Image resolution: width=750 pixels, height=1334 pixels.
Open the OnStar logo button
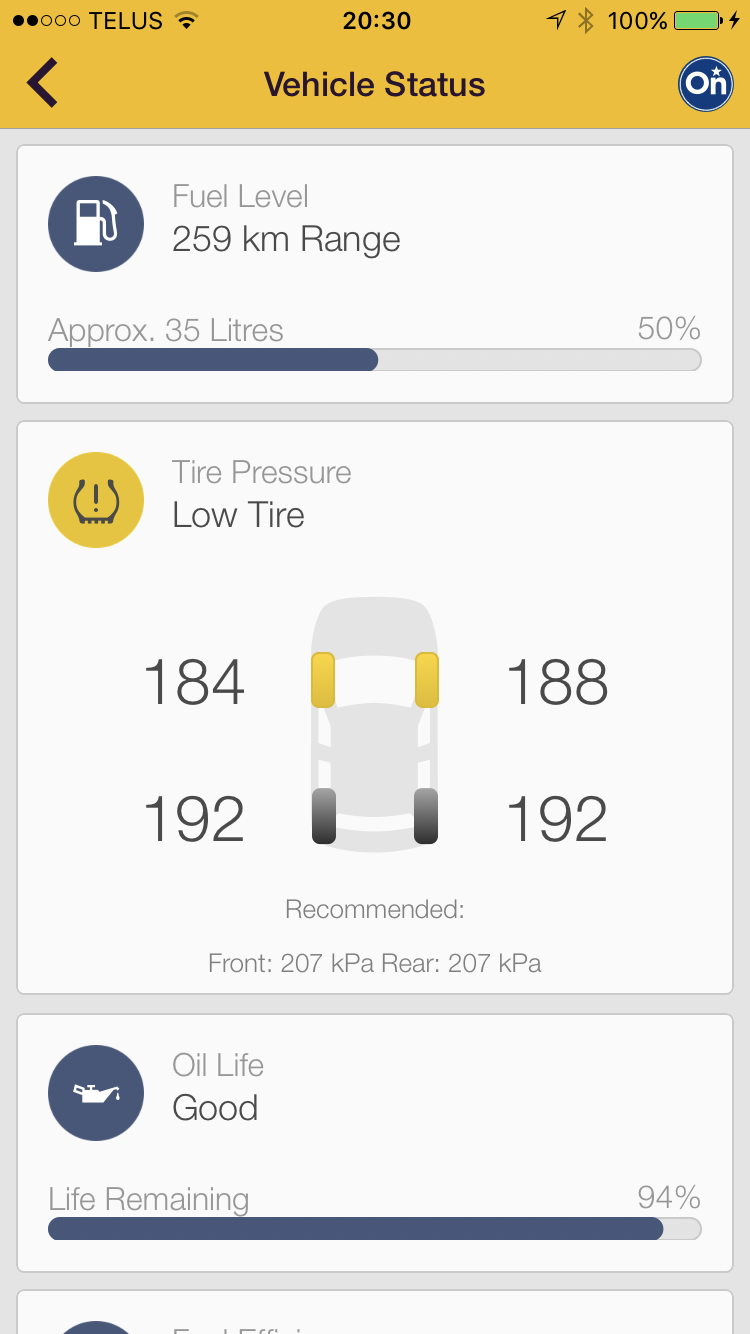706,84
